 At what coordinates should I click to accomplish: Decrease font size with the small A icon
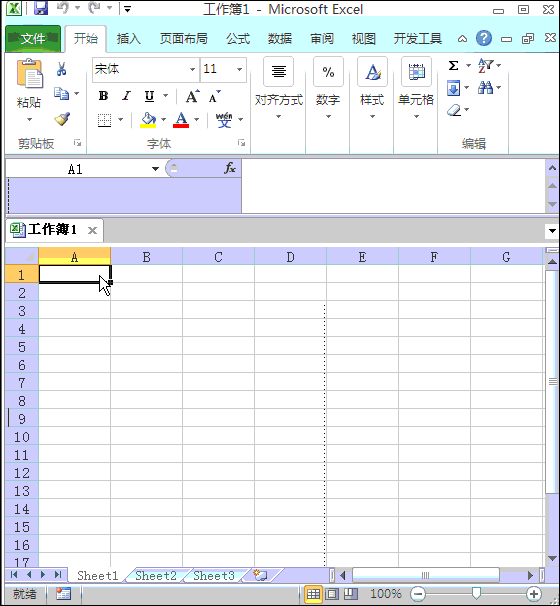tap(214, 96)
